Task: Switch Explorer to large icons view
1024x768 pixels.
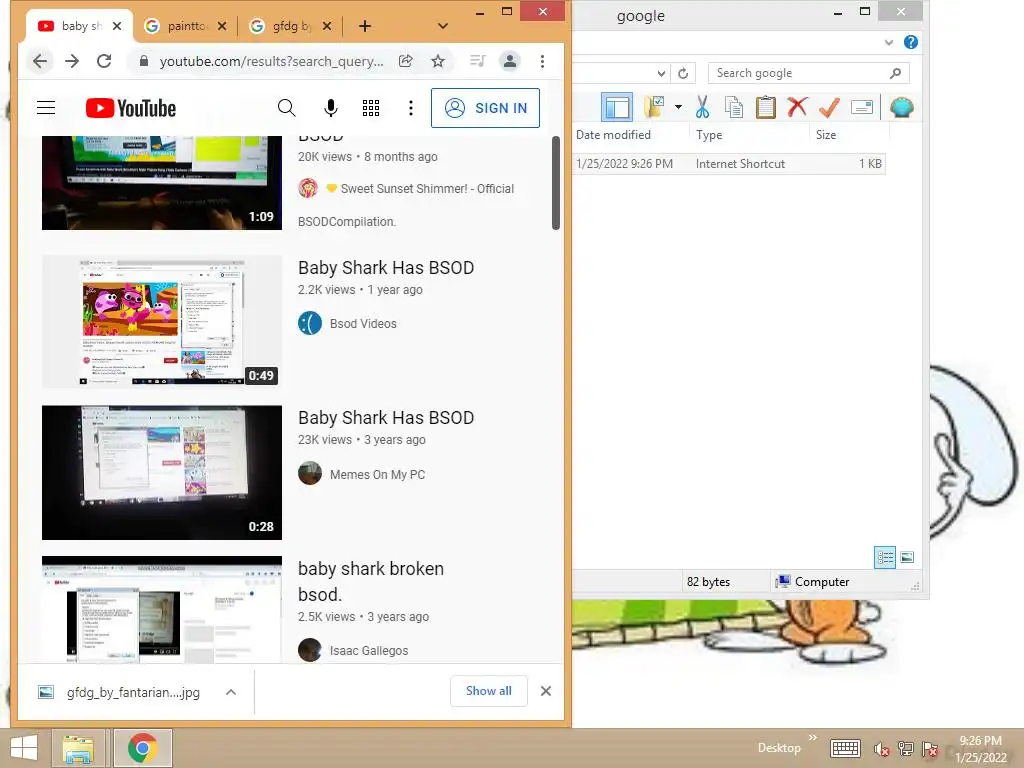Action: [x=907, y=557]
